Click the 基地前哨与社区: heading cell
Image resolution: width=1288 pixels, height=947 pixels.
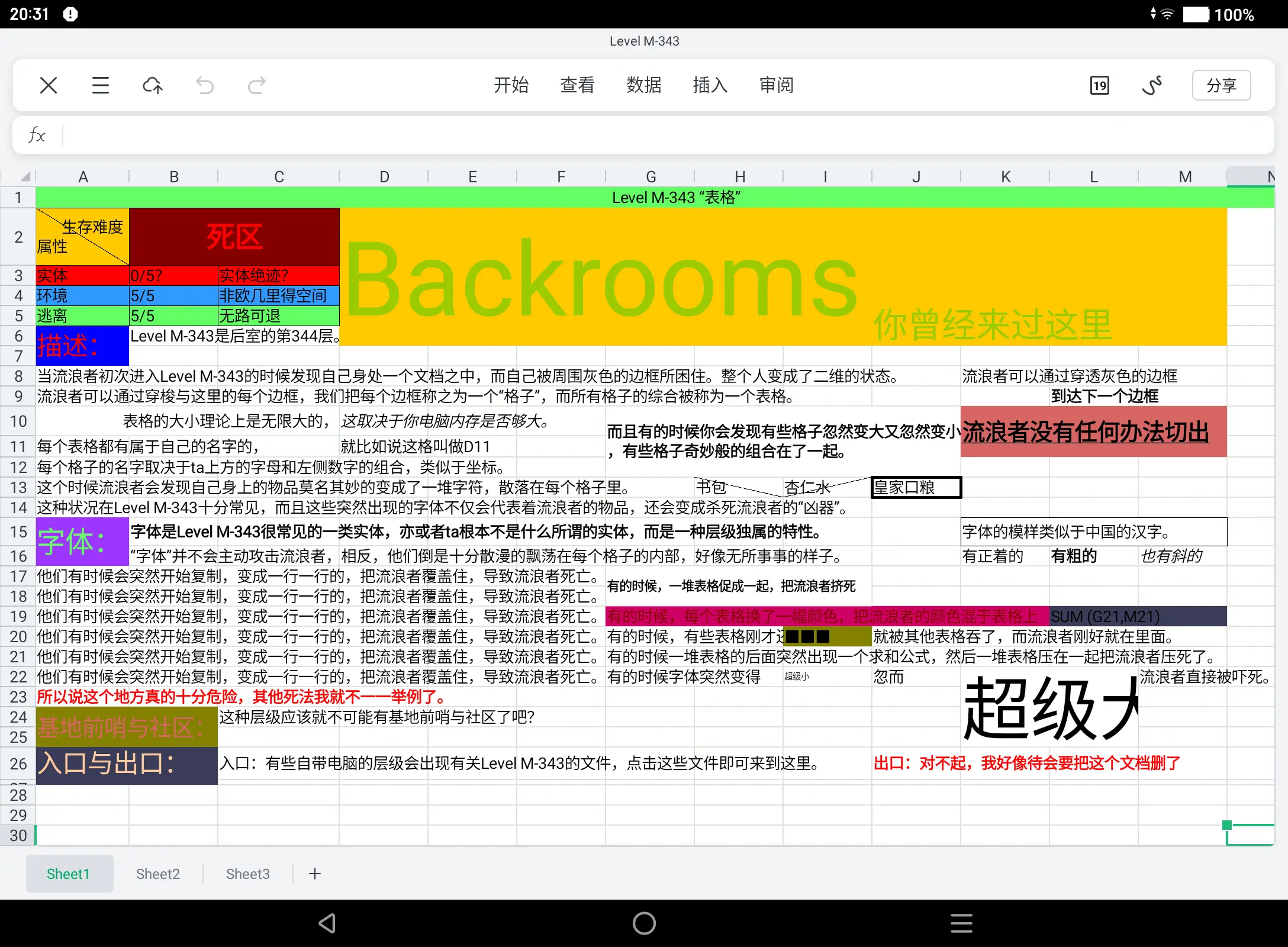127,727
